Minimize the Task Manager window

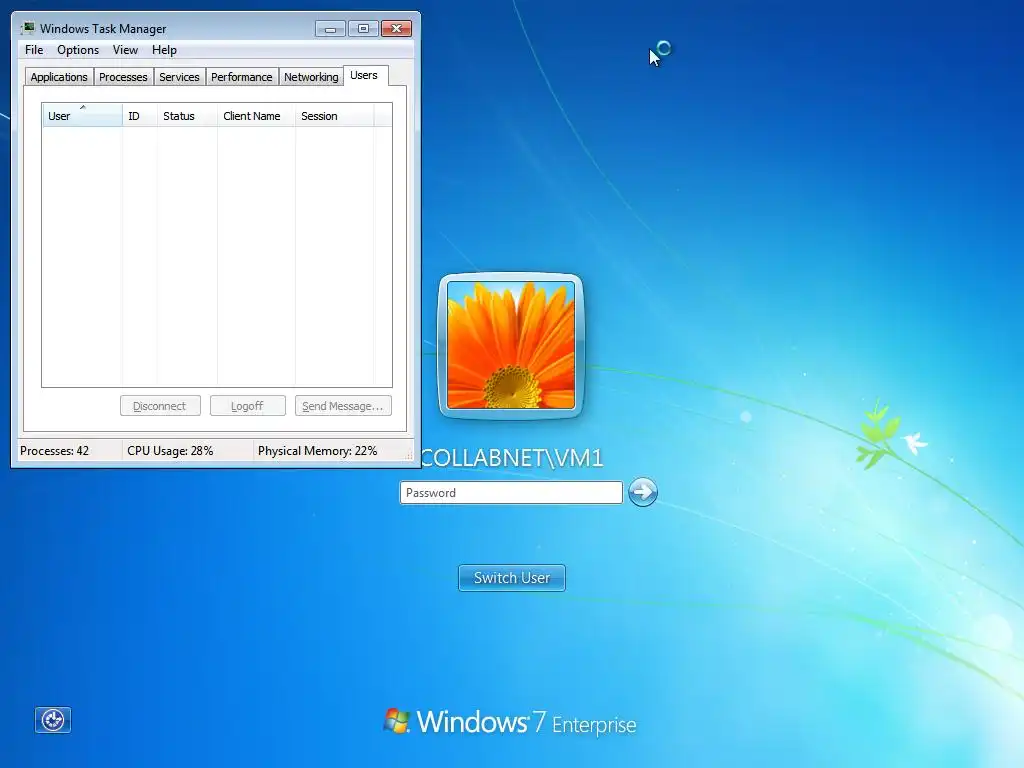click(330, 29)
